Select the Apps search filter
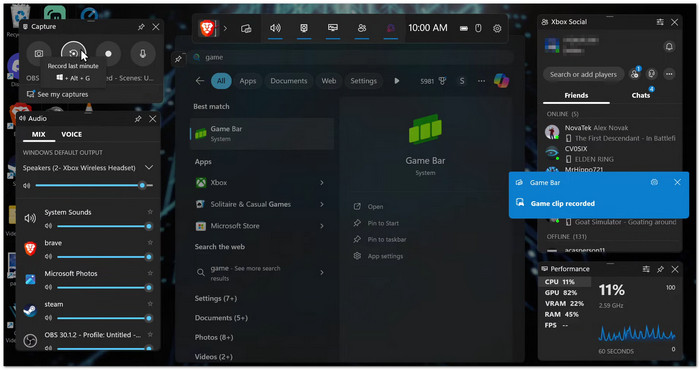This screenshot has height=370, width=700. point(248,81)
